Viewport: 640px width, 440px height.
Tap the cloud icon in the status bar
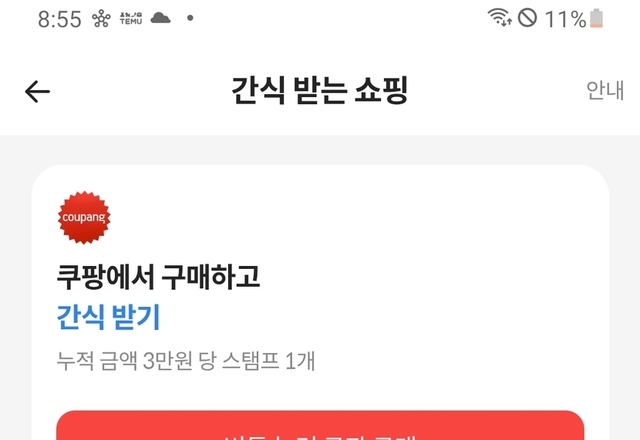(160, 18)
